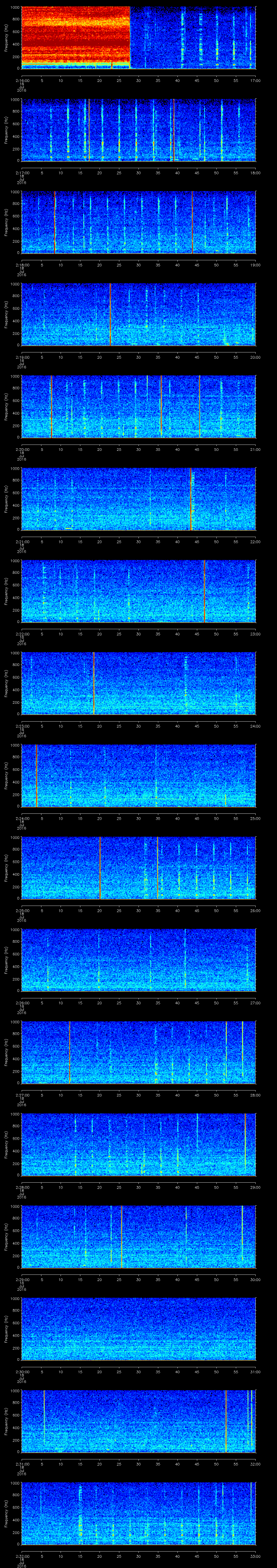
Task: Click the 27:00 end time label
Action: tap(255, 1003)
